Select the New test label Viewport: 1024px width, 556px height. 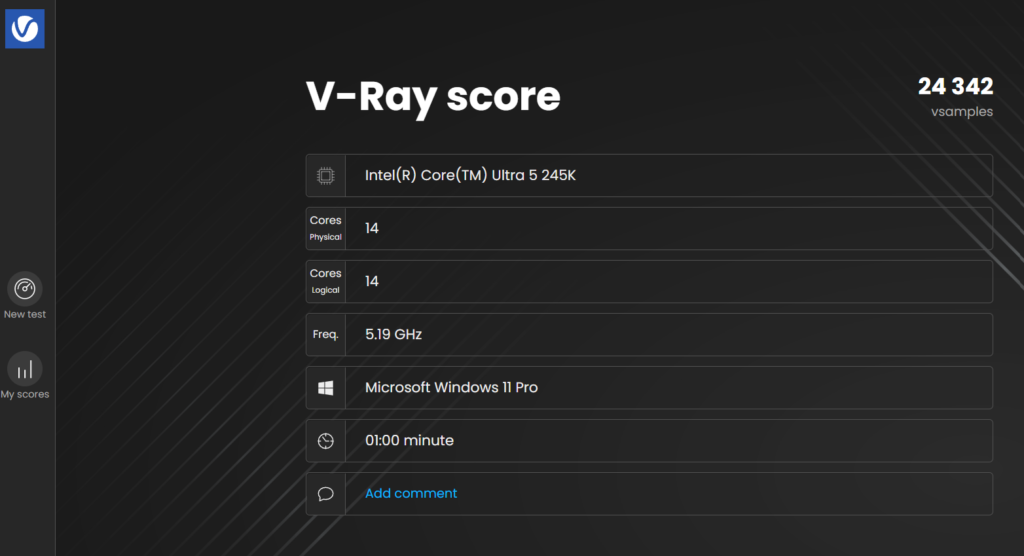point(25,314)
